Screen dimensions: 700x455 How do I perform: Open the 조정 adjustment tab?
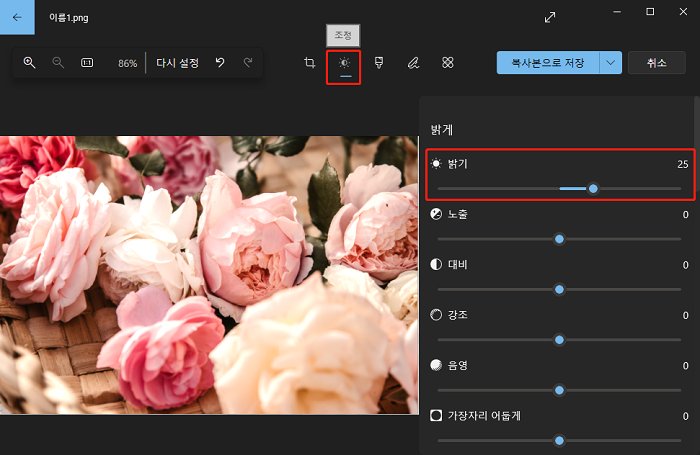(x=344, y=63)
